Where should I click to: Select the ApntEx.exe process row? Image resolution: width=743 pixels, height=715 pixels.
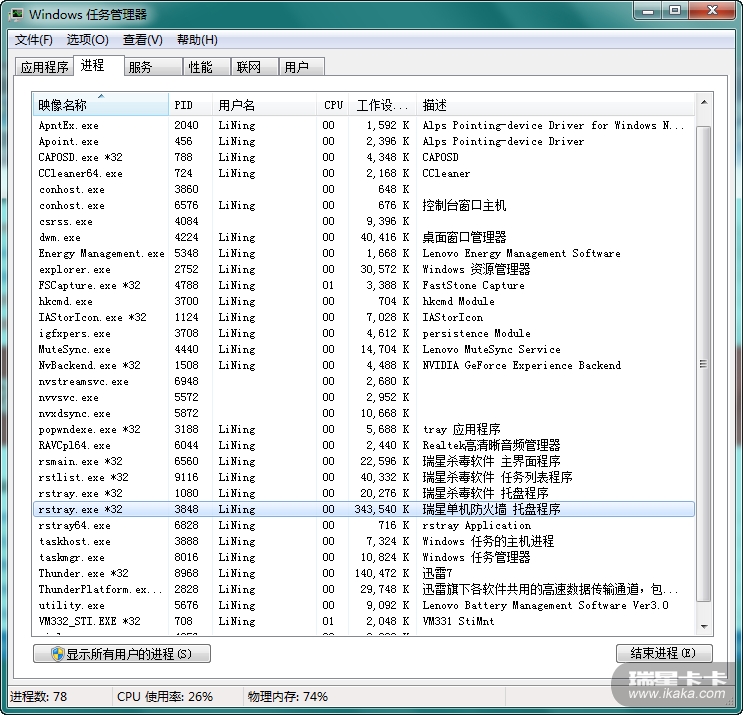(364, 126)
